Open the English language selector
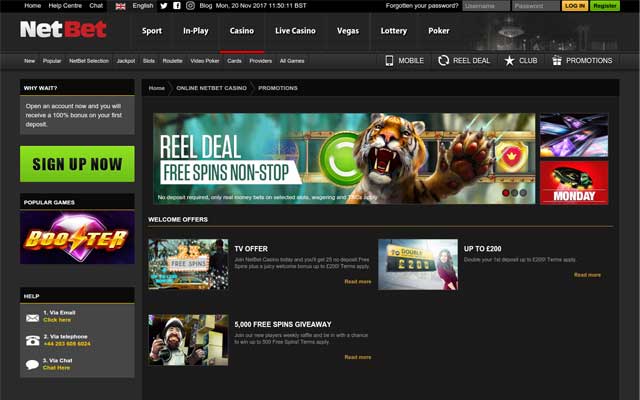Image resolution: width=640 pixels, height=400 pixels. (x=143, y=6)
